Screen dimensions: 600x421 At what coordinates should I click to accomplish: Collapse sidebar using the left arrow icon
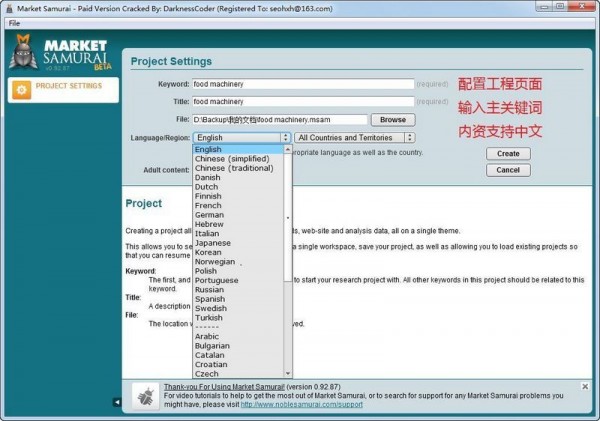point(117,402)
